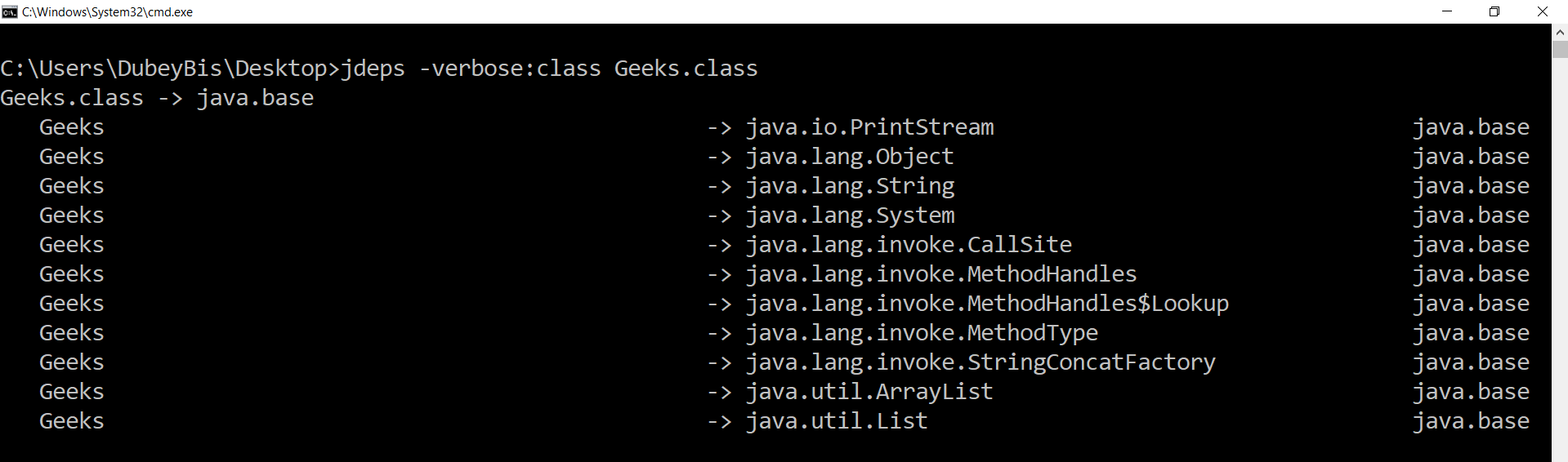Click the C:\Windows\System32\cmd.exe title text
The height and width of the screenshot is (462, 1568).
click(x=107, y=12)
